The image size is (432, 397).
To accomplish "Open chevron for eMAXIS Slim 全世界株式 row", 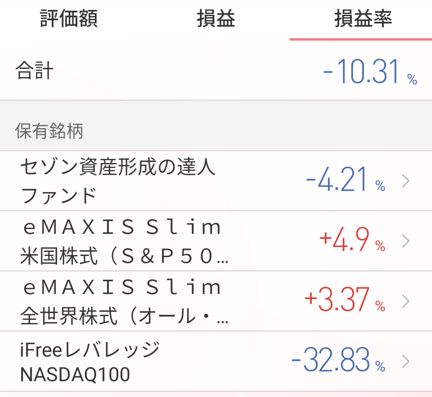I will (x=406, y=301).
